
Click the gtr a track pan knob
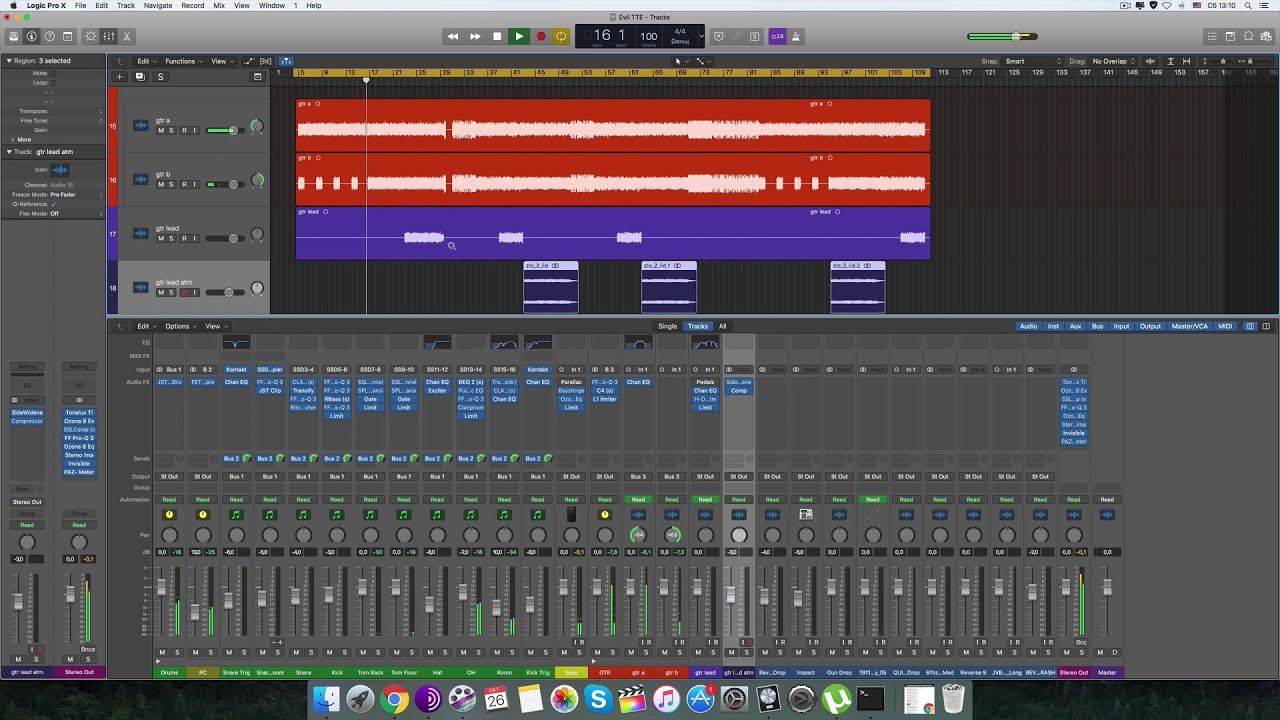[x=257, y=127]
